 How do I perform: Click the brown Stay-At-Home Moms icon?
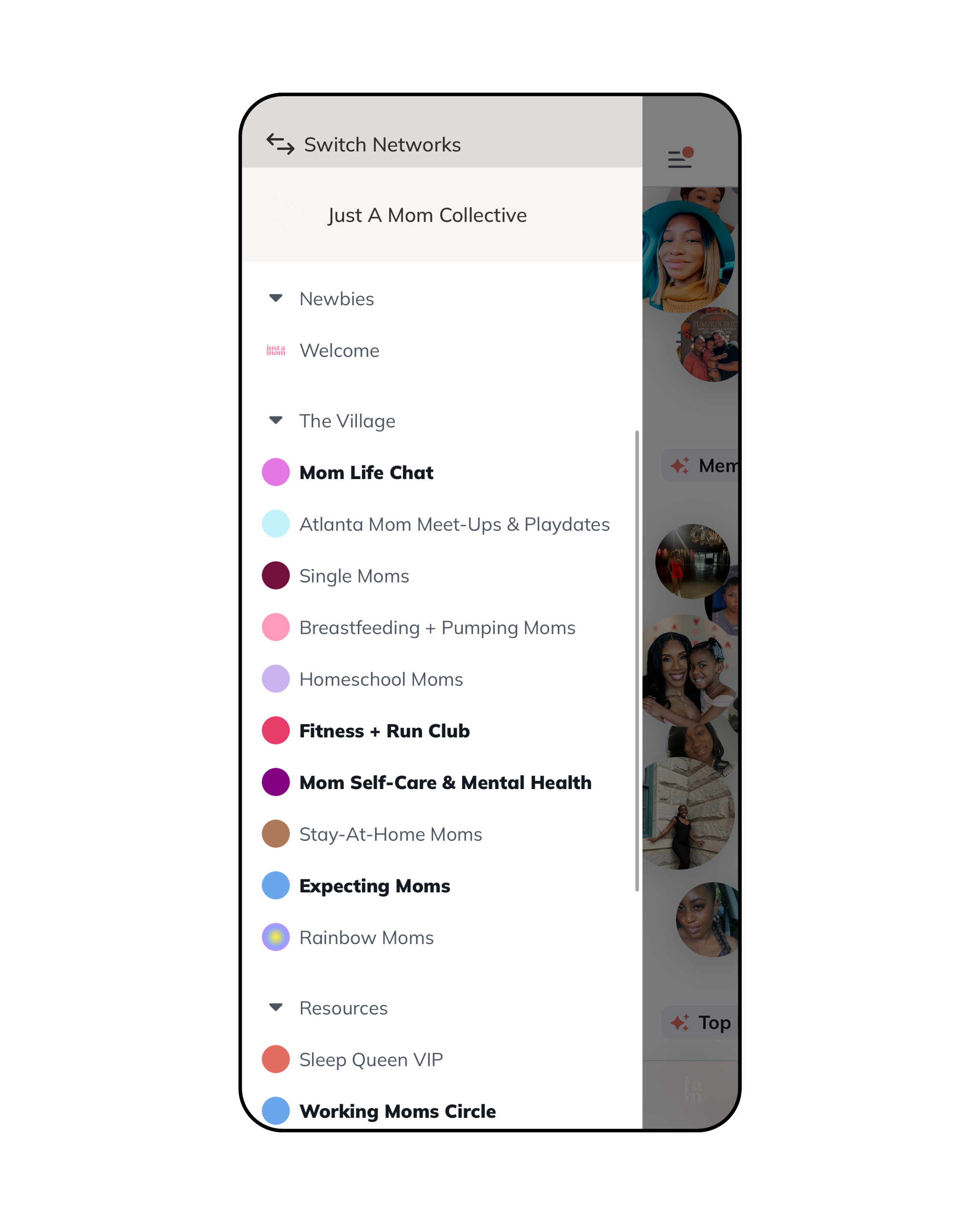pos(275,833)
